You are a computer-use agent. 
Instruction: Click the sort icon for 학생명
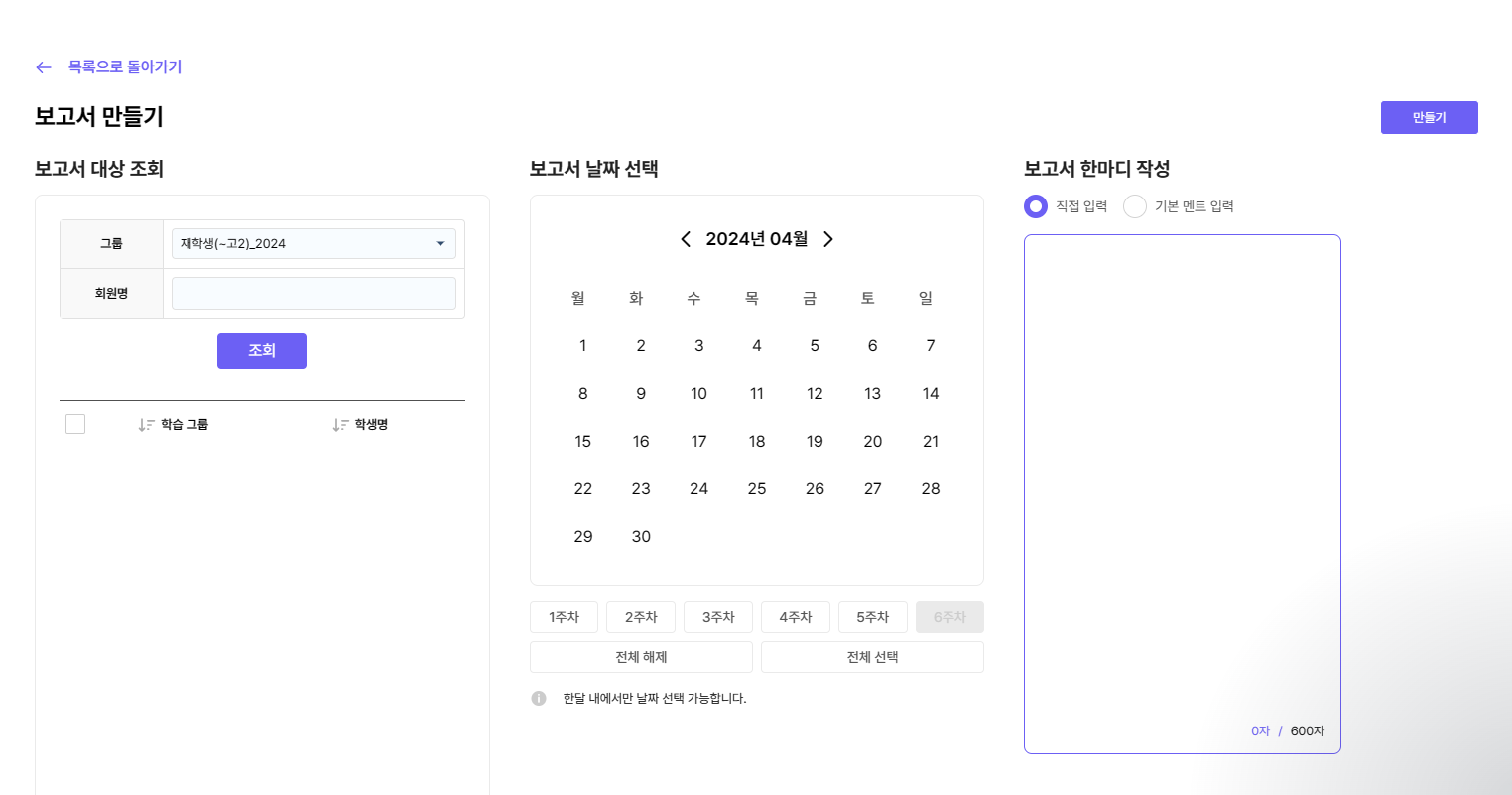(340, 425)
